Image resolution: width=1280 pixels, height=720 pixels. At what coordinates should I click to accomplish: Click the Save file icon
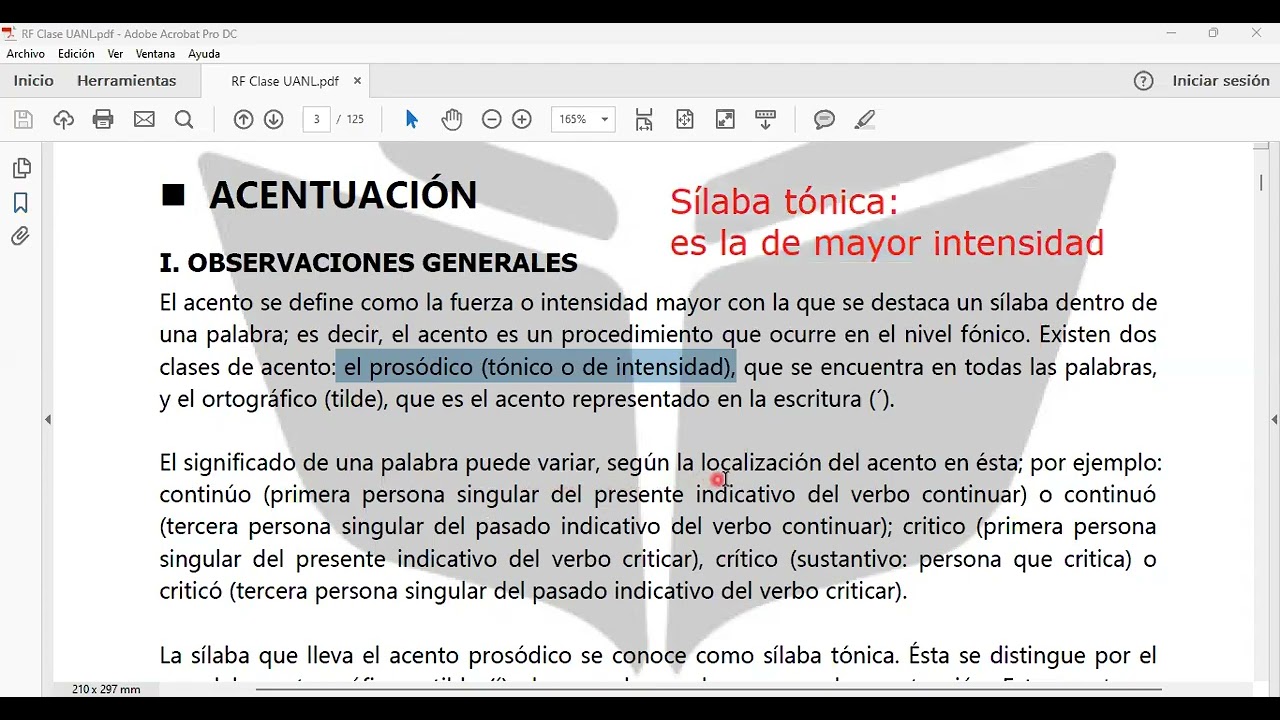pos(24,120)
